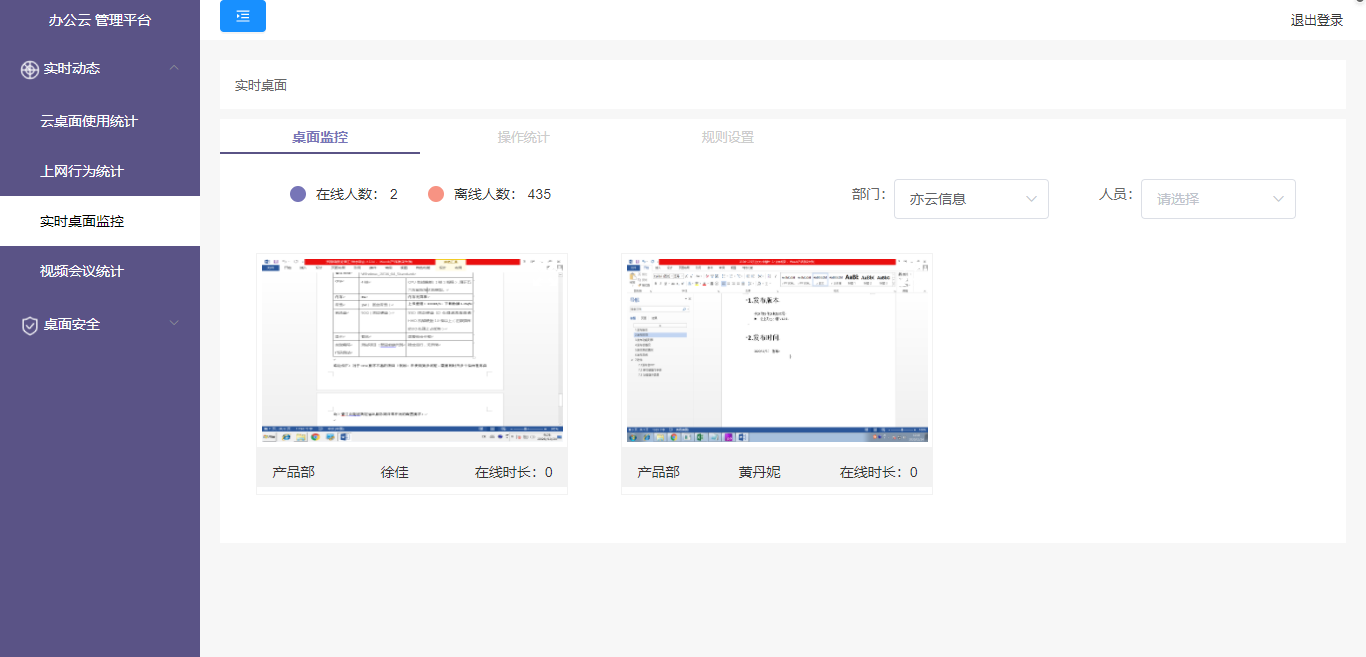
Task: Expand the 桌面安全 menu chevron
Action: [174, 323]
